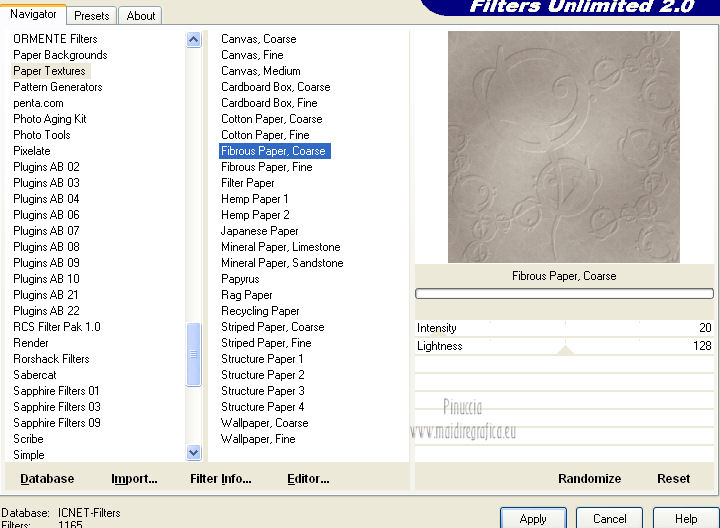Select Photo Aging Kit category
720x528 pixels.
point(50,119)
